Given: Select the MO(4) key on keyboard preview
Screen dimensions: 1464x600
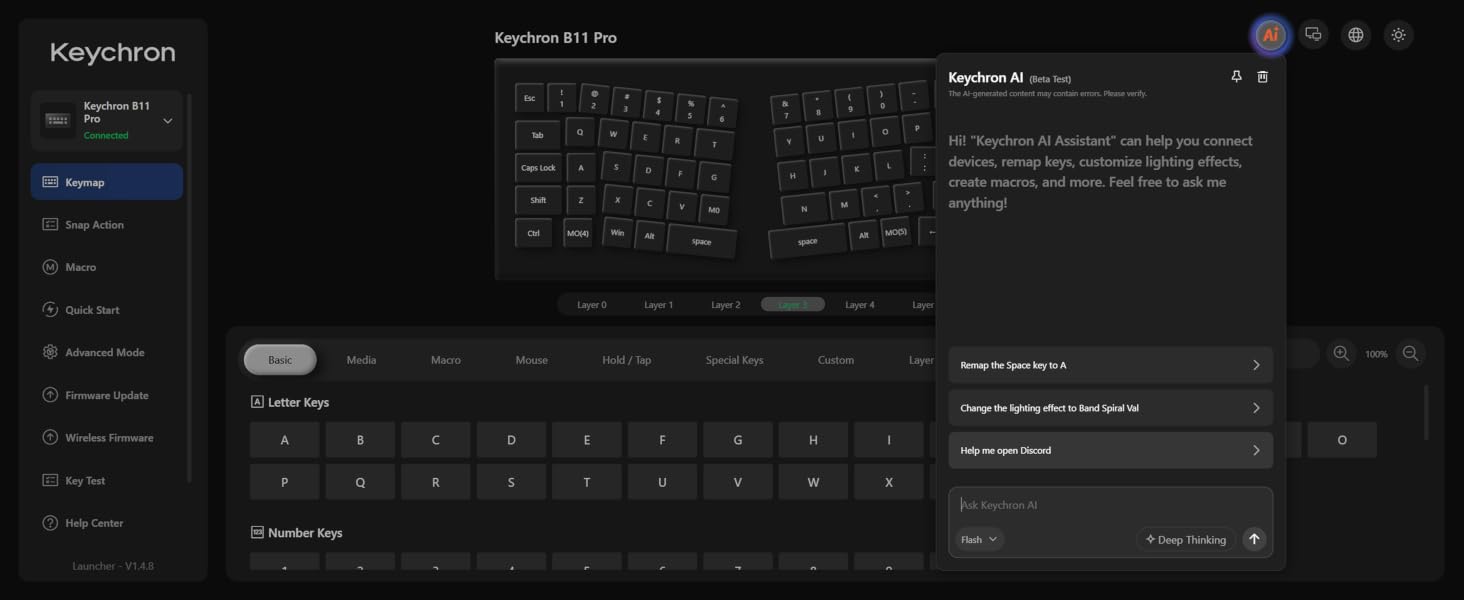Looking at the screenshot, I should point(577,233).
